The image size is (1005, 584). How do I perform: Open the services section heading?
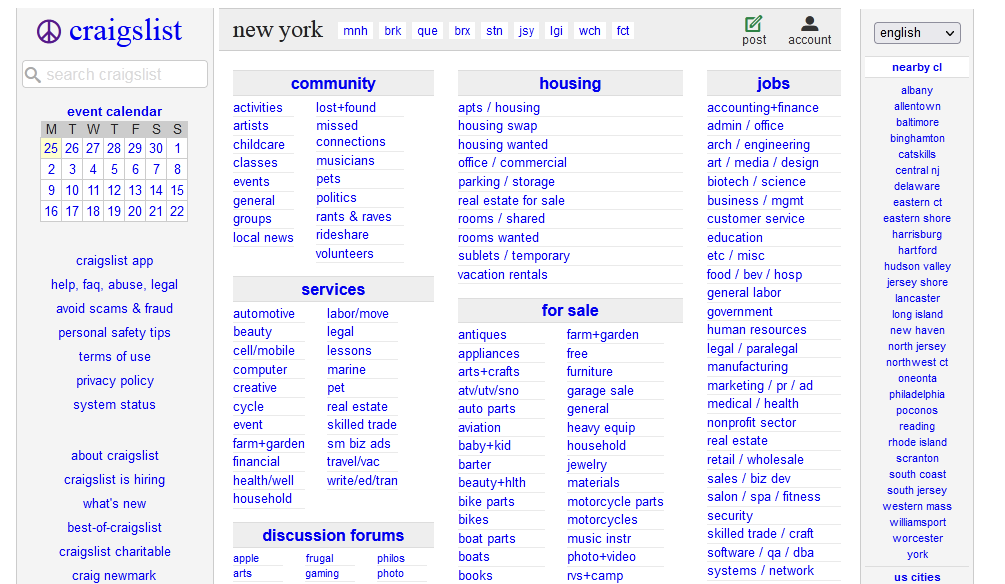click(333, 290)
